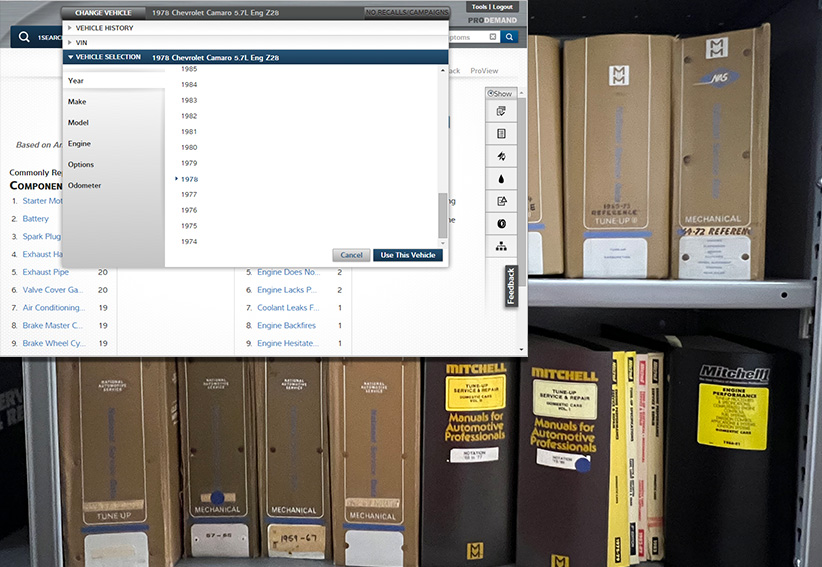Click the Cancel button
Viewport: 822px width, 567px height.
pos(351,255)
